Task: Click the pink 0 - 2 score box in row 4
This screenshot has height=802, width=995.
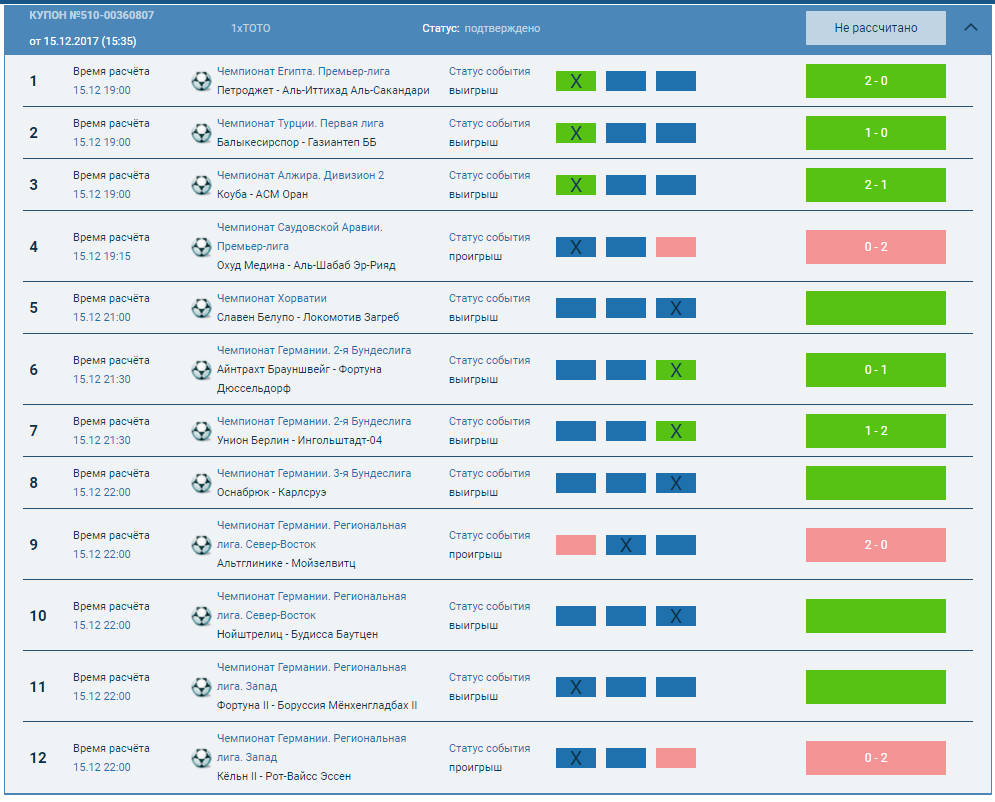Action: (x=875, y=247)
